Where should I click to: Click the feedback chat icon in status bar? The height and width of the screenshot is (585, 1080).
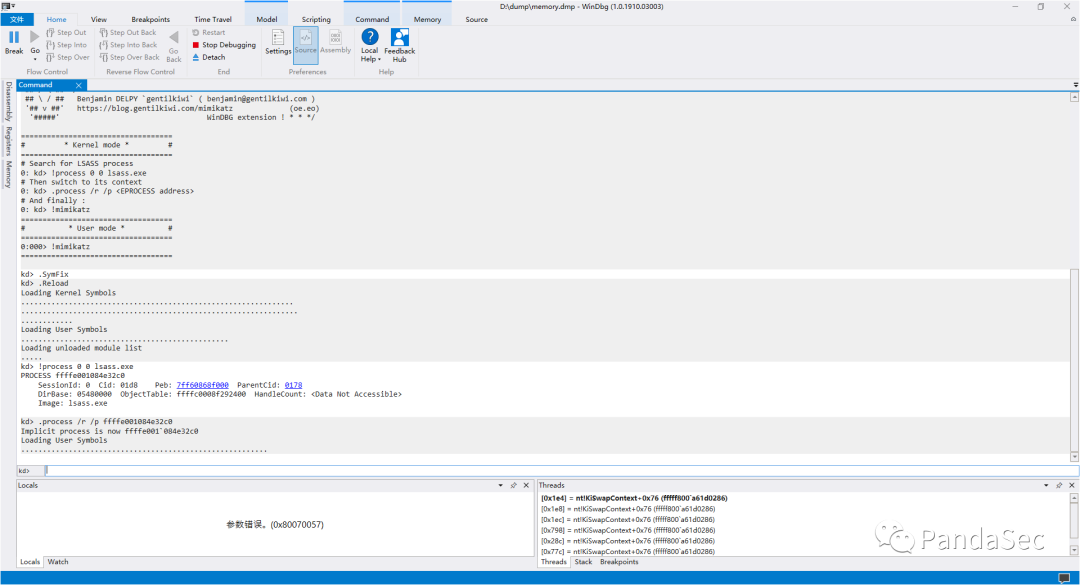[1064, 577]
